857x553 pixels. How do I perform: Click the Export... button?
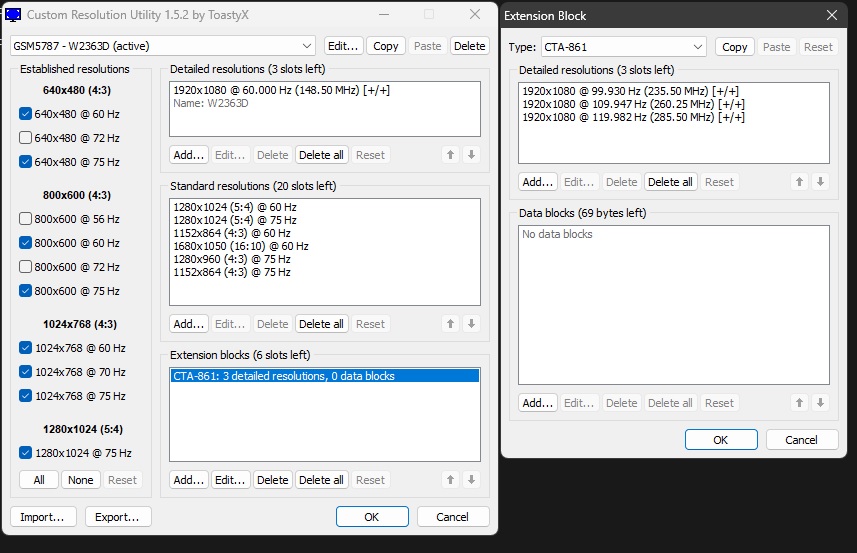(x=118, y=517)
